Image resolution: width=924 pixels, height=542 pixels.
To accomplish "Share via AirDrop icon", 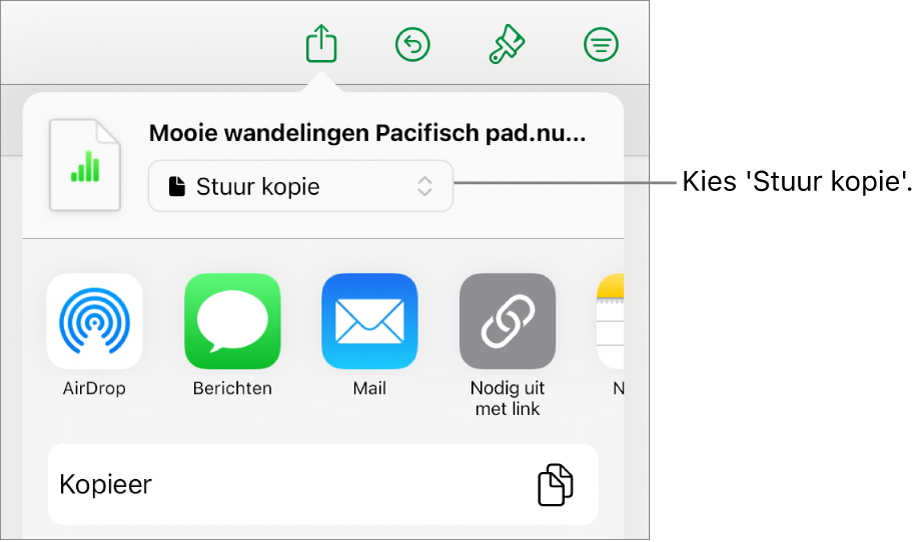I will tap(95, 321).
